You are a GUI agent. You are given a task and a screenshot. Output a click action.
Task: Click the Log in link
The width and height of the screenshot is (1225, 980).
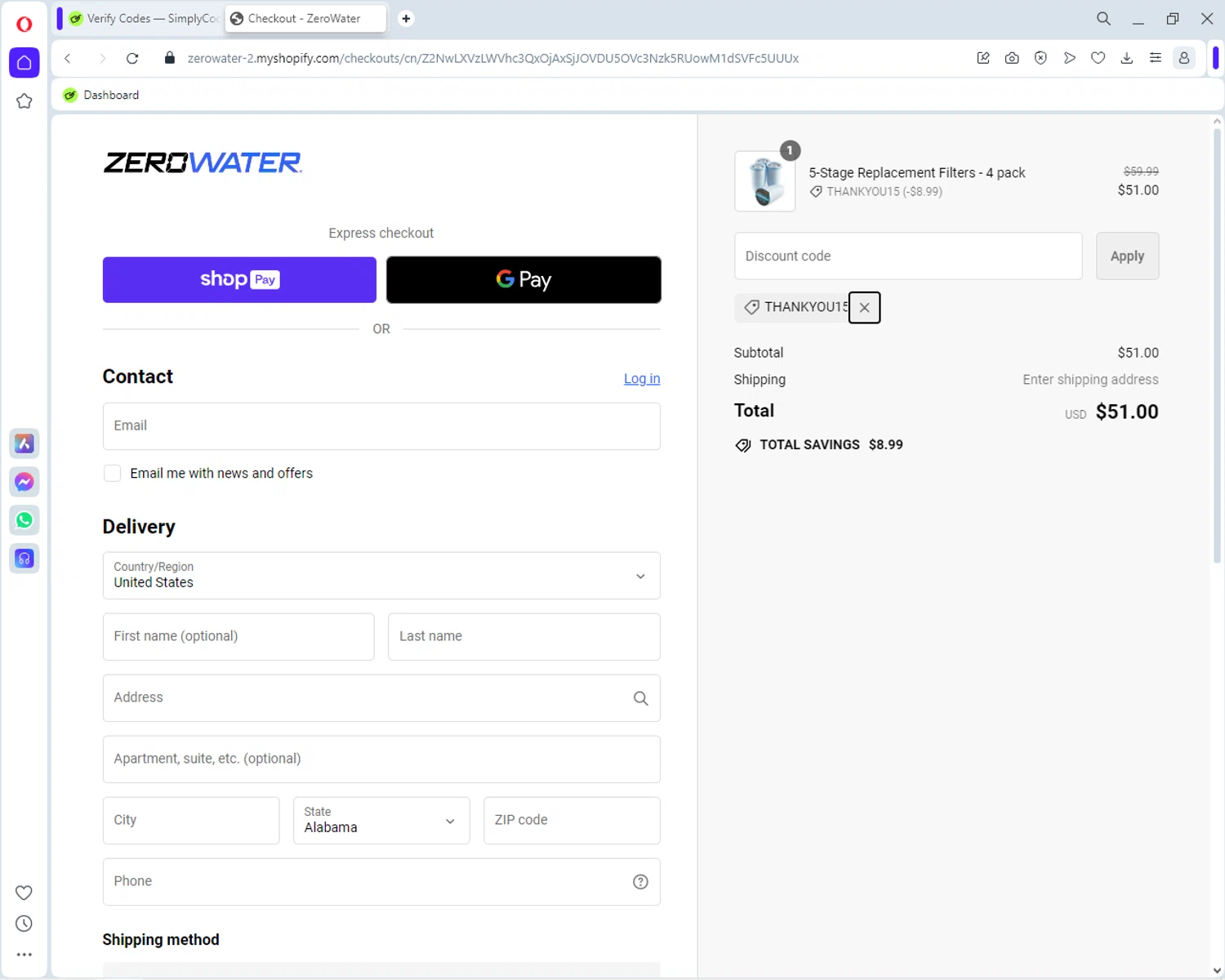tap(642, 379)
